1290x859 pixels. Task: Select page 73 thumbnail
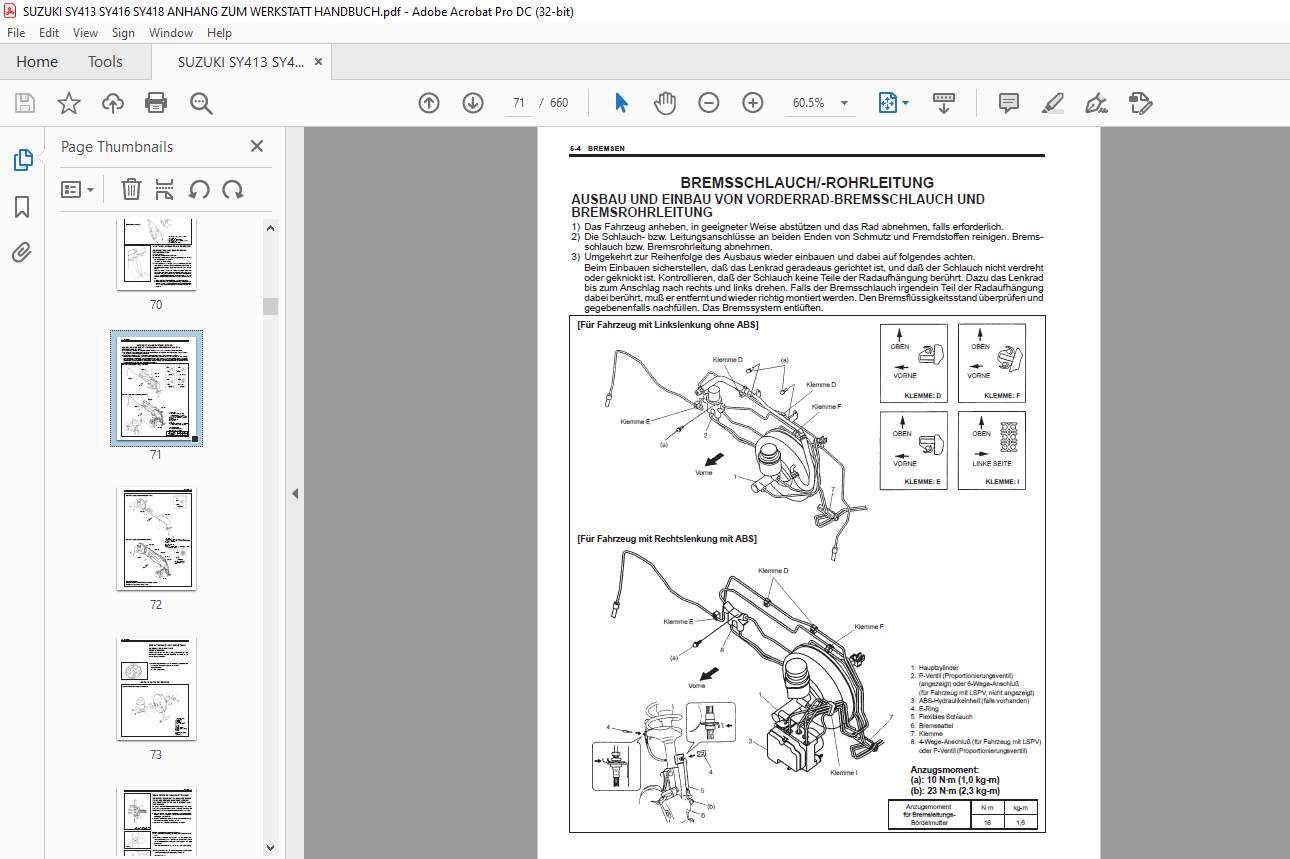tap(156, 689)
